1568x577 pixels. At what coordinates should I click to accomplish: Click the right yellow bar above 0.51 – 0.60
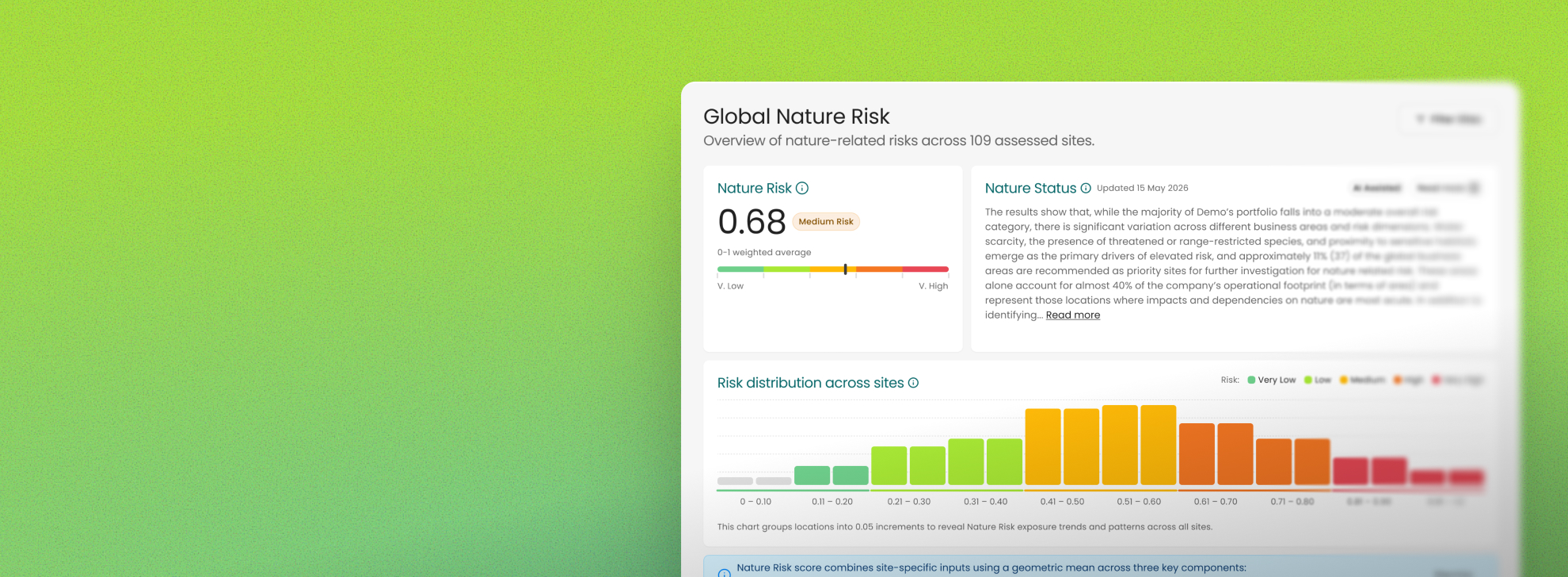coord(1159,445)
